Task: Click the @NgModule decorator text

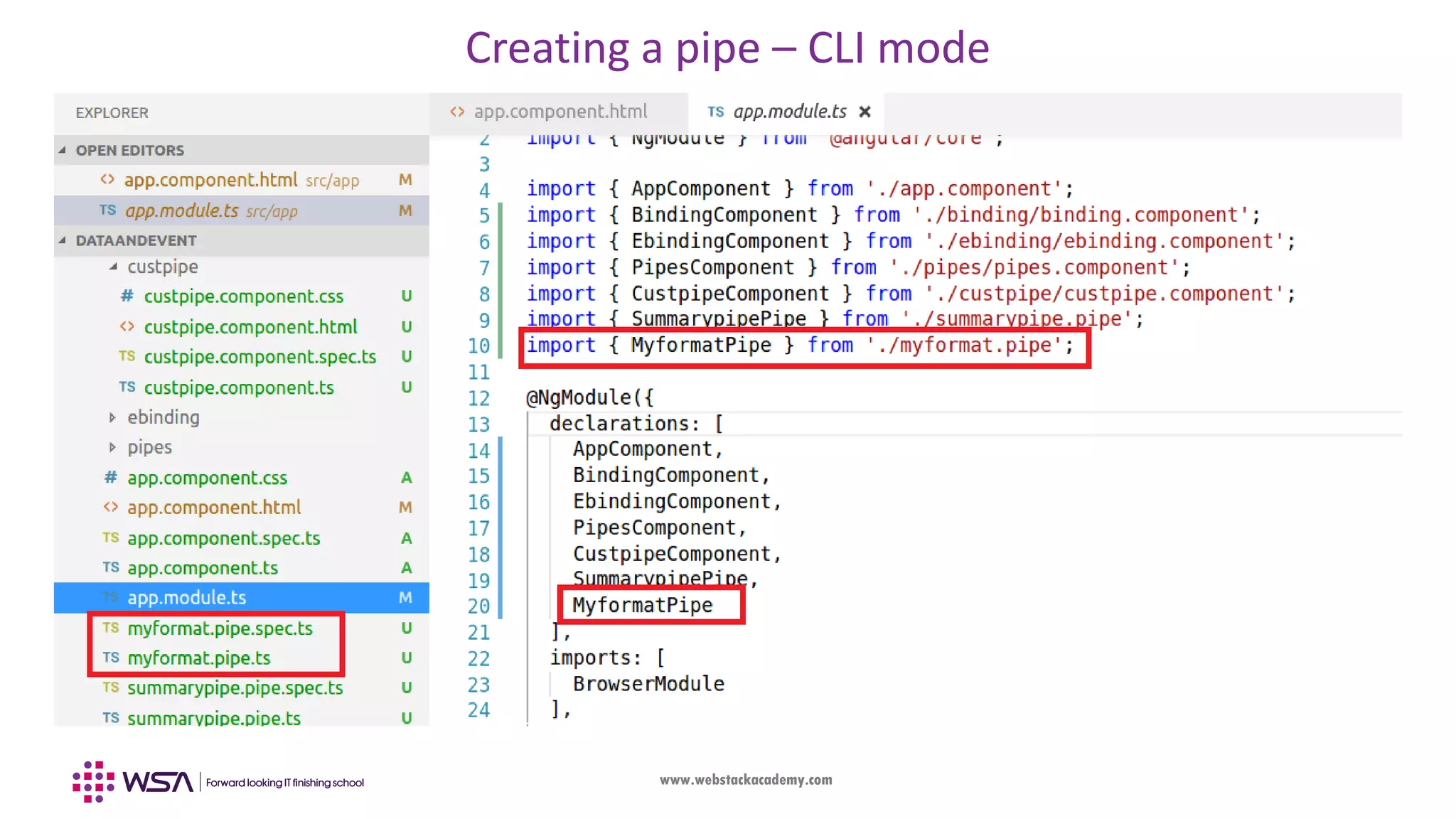Action: [589, 397]
